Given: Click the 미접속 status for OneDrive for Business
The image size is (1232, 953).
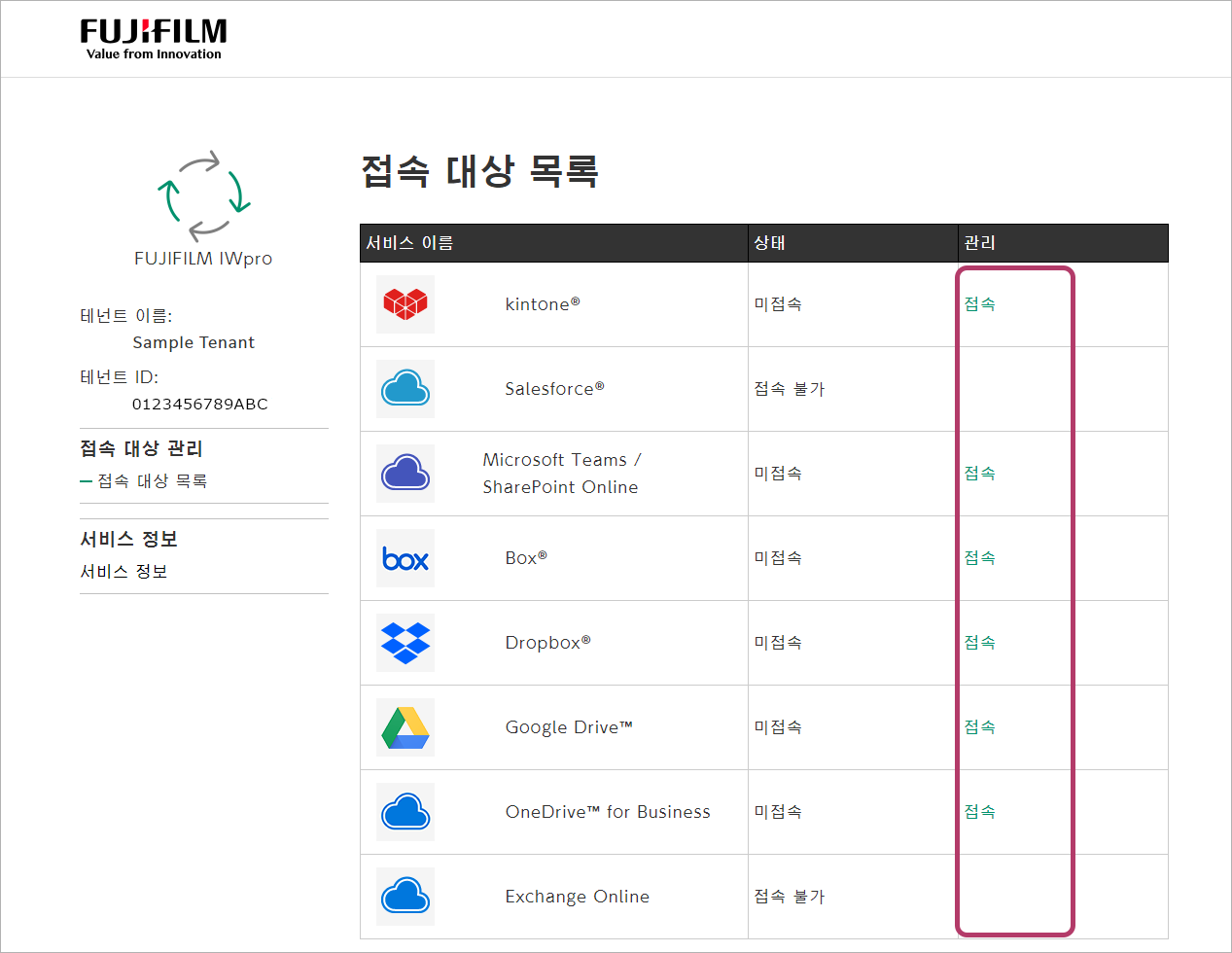Looking at the screenshot, I should 778,812.
